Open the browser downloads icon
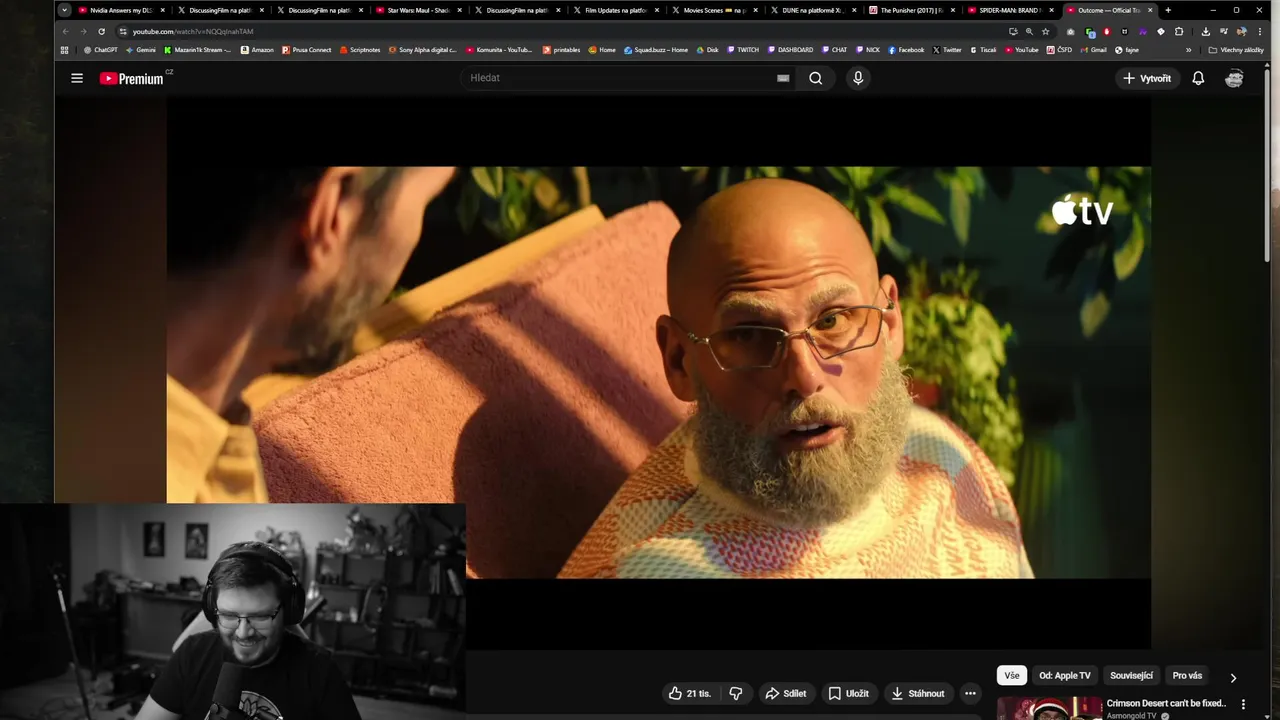 1206,31
